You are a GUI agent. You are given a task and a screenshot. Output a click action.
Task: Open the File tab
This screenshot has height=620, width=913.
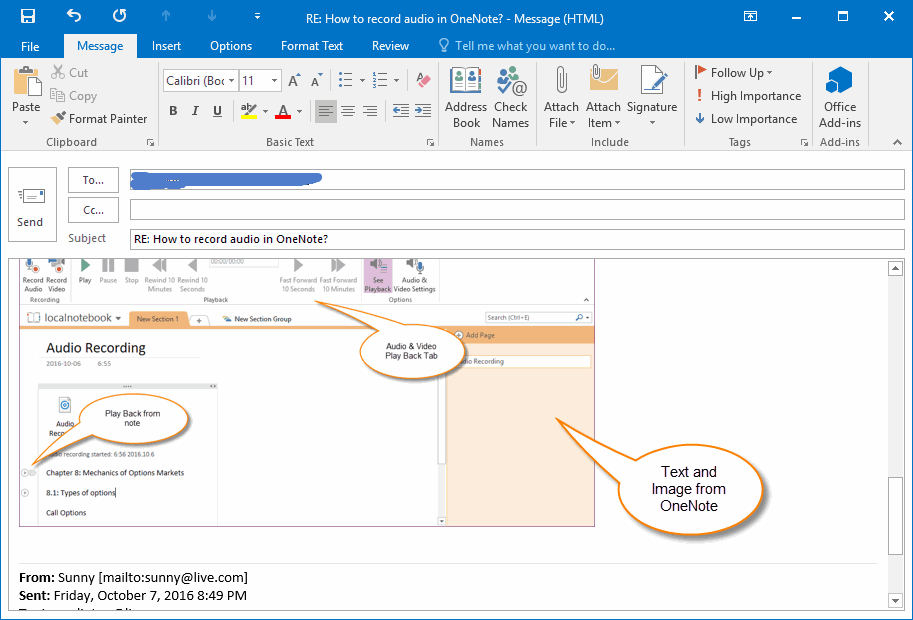(30, 46)
